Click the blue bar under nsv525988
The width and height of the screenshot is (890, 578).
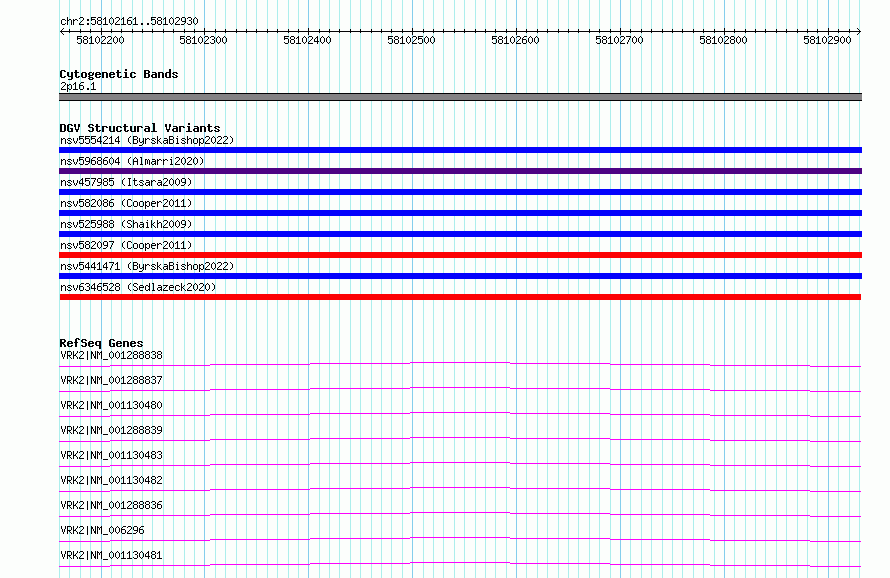(460, 234)
